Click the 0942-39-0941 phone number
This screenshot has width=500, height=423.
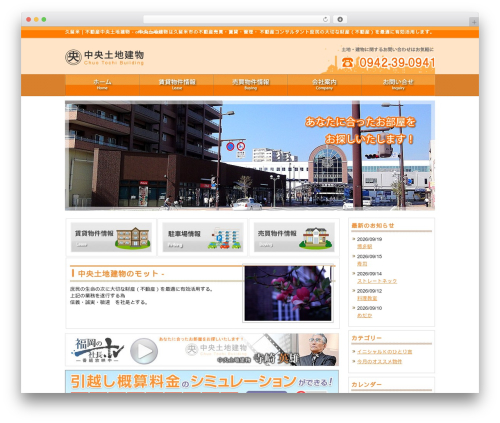click(397, 63)
